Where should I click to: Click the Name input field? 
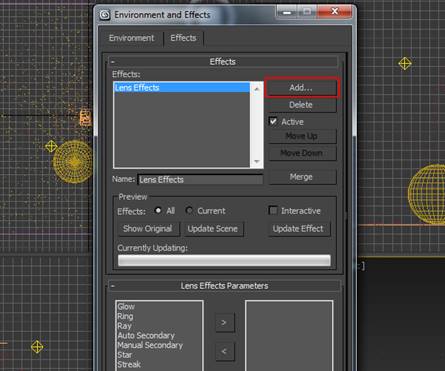click(x=200, y=180)
